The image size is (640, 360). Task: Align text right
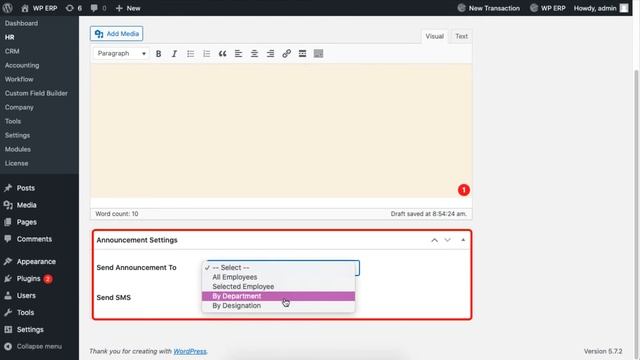[270, 53]
